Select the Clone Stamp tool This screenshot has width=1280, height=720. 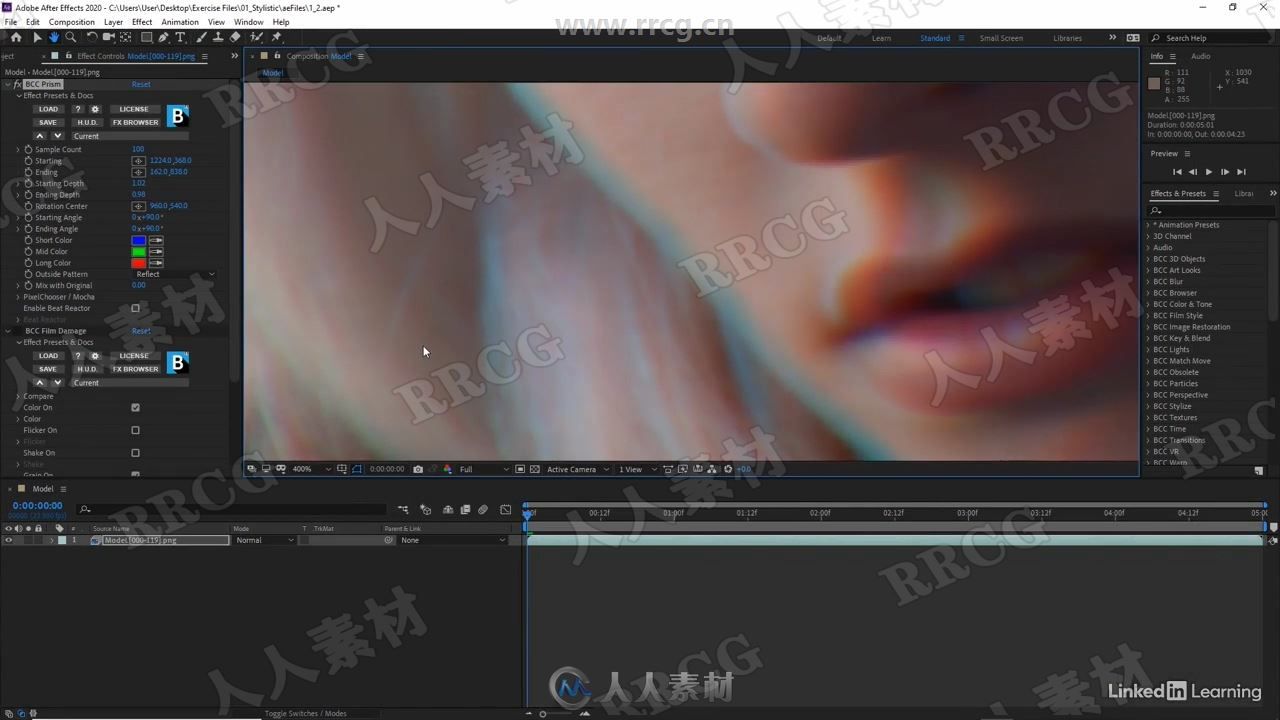point(218,37)
